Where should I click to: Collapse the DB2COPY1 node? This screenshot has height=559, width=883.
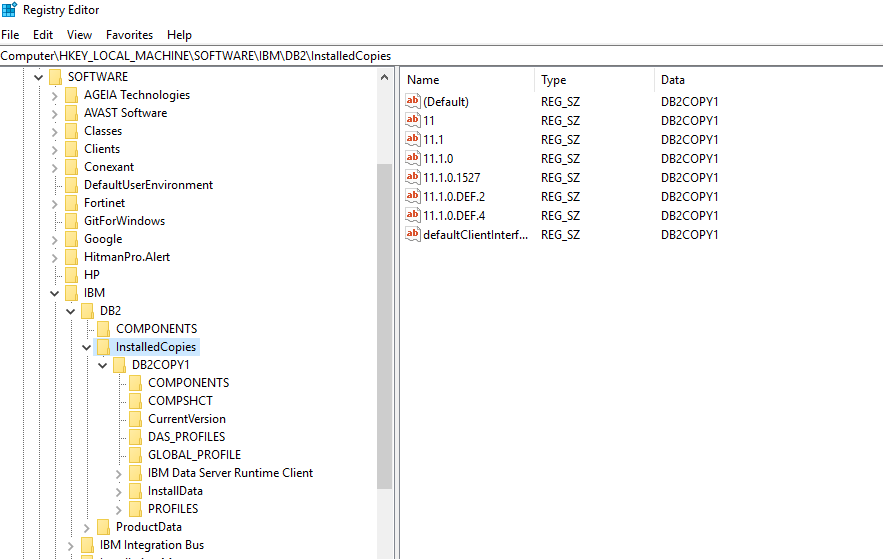coord(102,365)
